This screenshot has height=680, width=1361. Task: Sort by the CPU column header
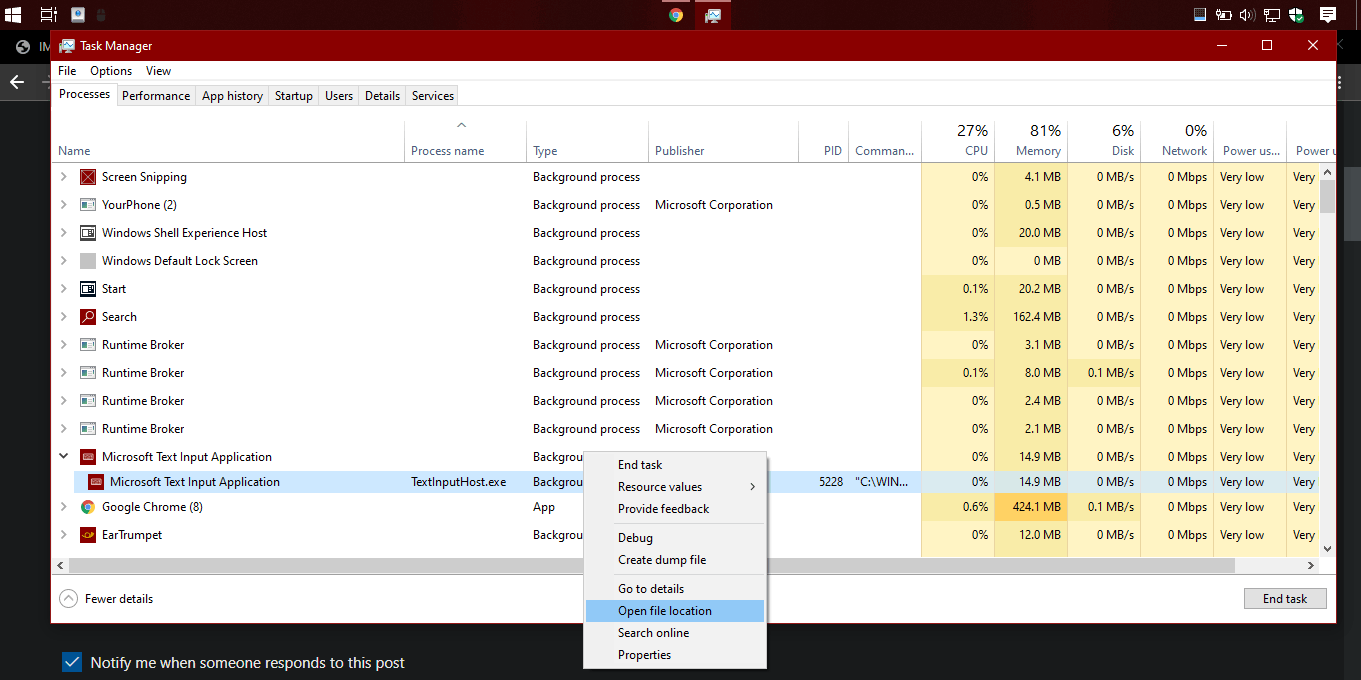click(958, 141)
